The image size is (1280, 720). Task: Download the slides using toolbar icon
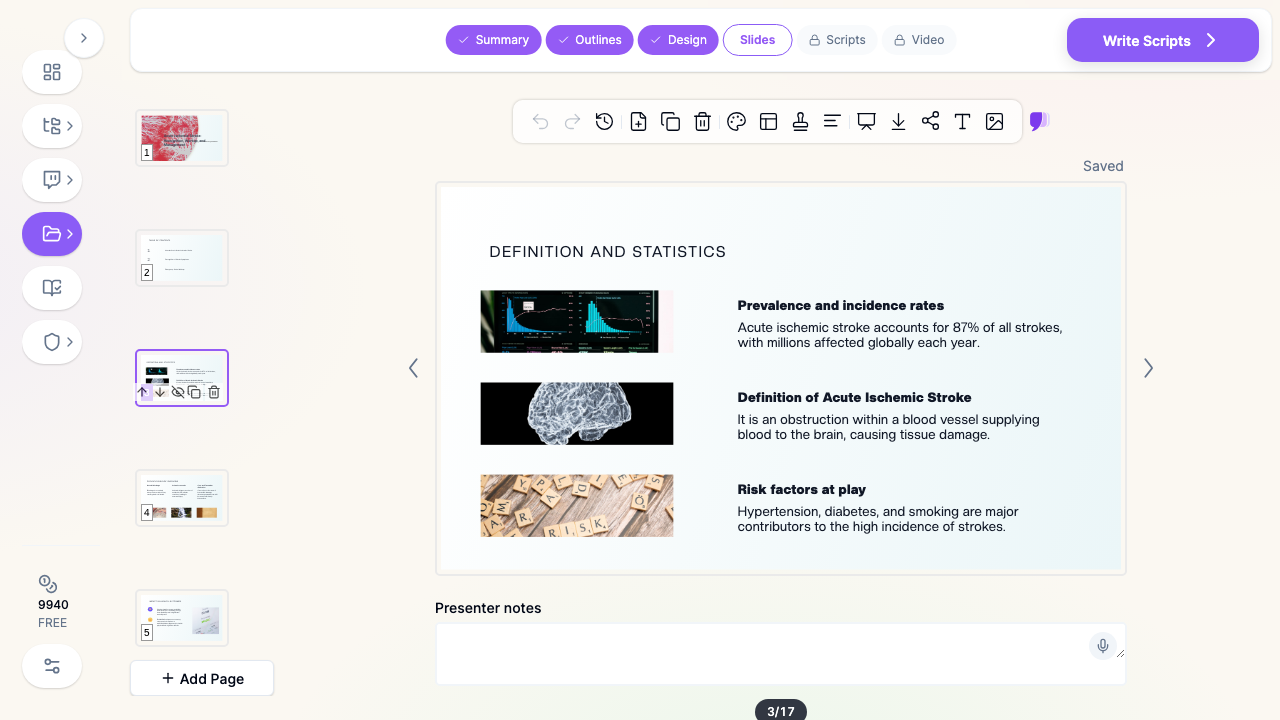click(899, 122)
